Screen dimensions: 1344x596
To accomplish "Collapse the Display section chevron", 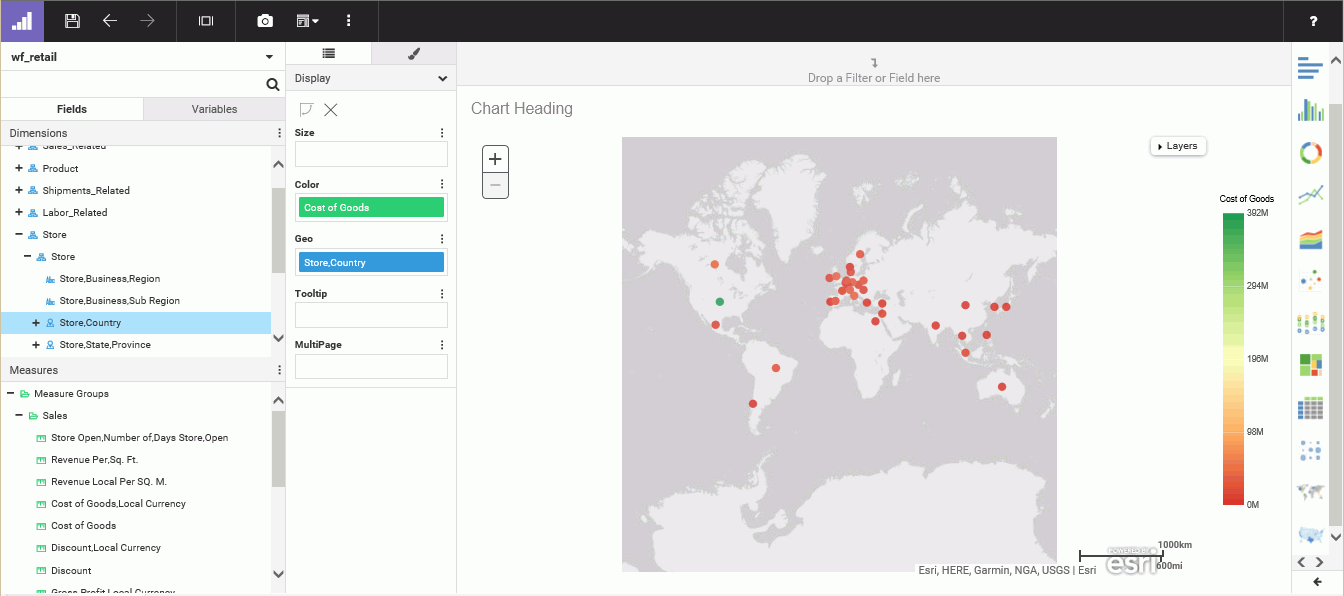I will 443,78.
